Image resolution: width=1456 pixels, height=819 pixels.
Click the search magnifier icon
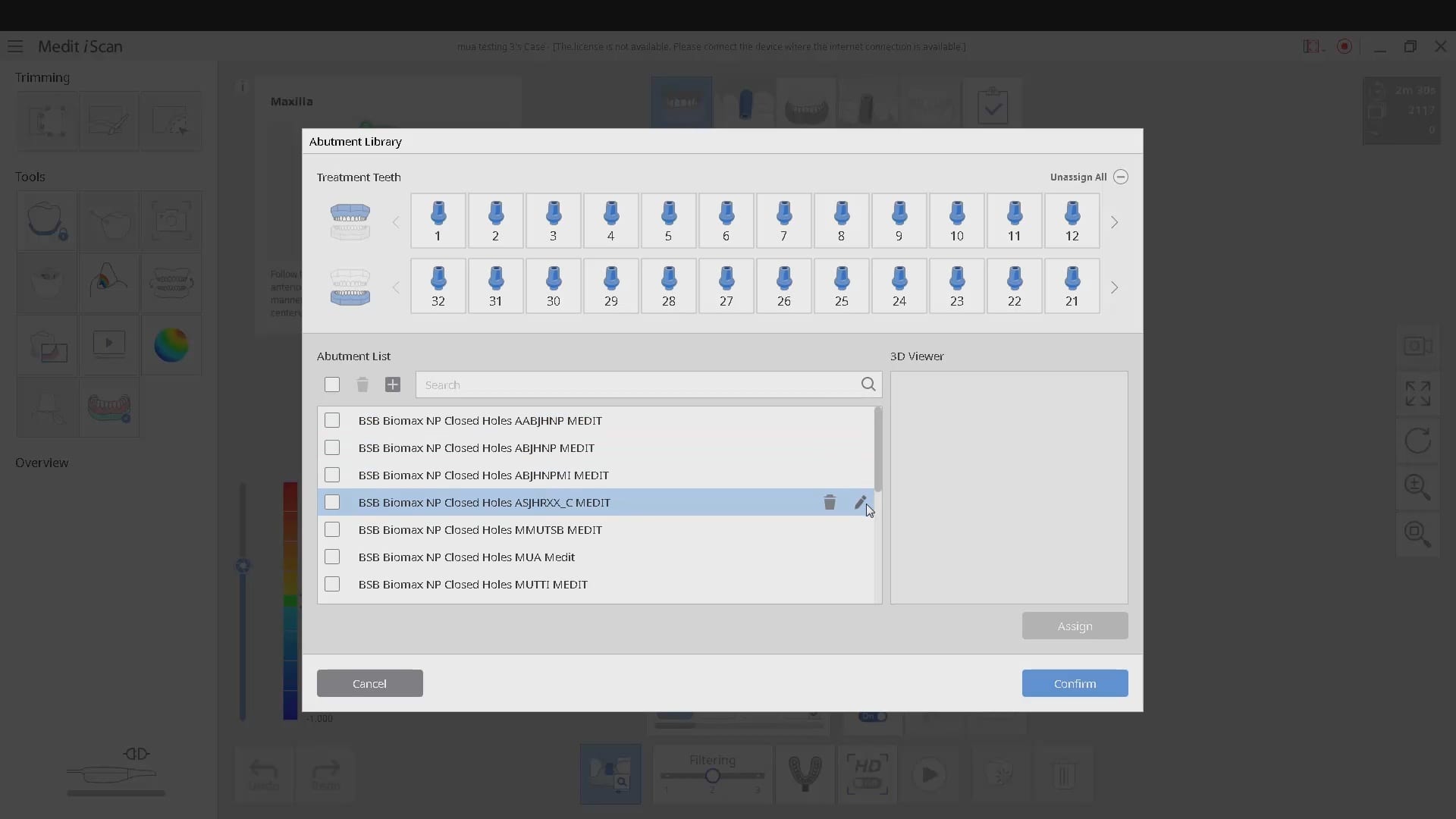pyautogui.click(x=868, y=384)
